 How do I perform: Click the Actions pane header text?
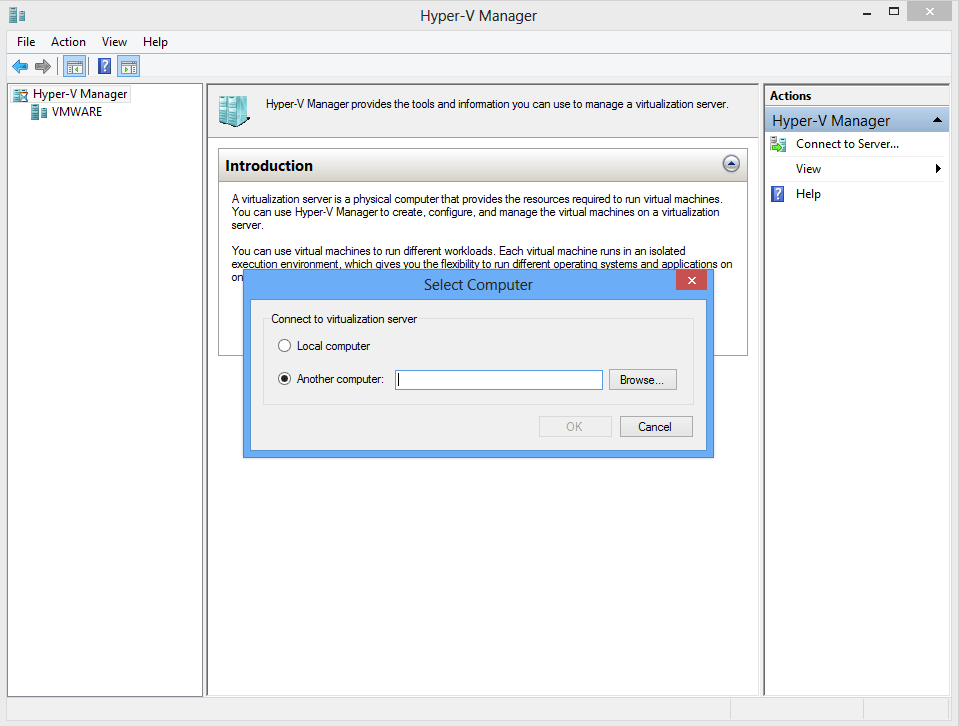(790, 96)
